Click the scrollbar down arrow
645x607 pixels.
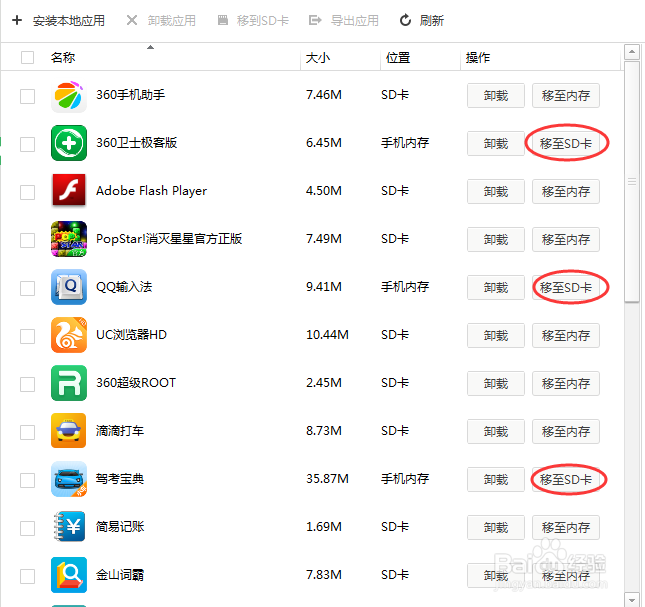point(631,599)
